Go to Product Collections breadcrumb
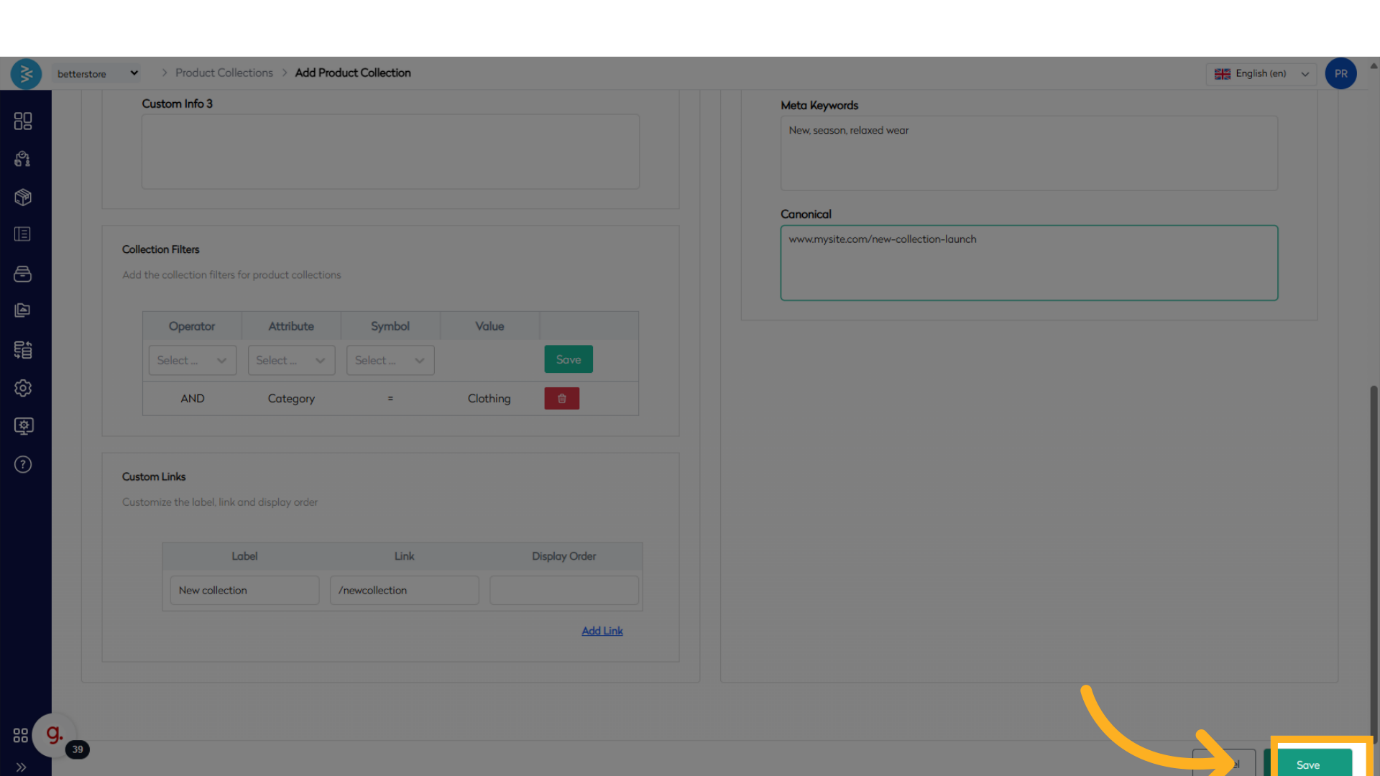Image resolution: width=1380 pixels, height=776 pixels. [224, 73]
